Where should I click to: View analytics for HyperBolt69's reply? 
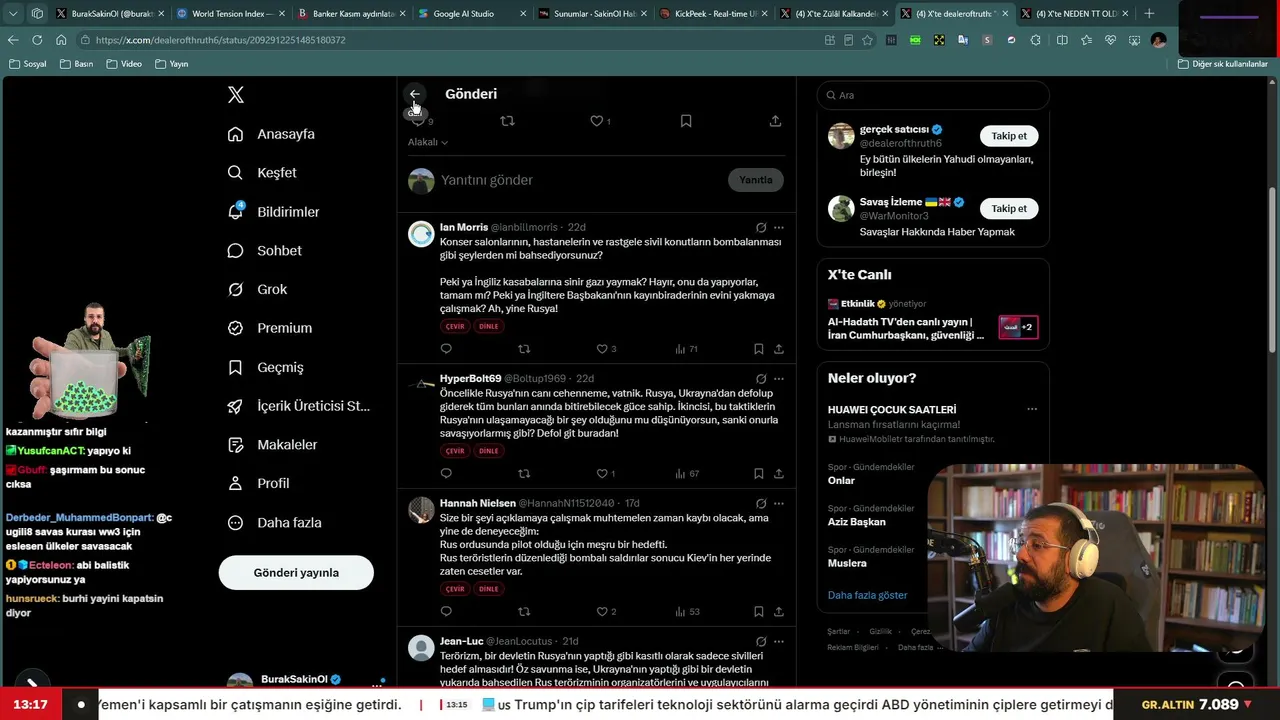coord(686,474)
